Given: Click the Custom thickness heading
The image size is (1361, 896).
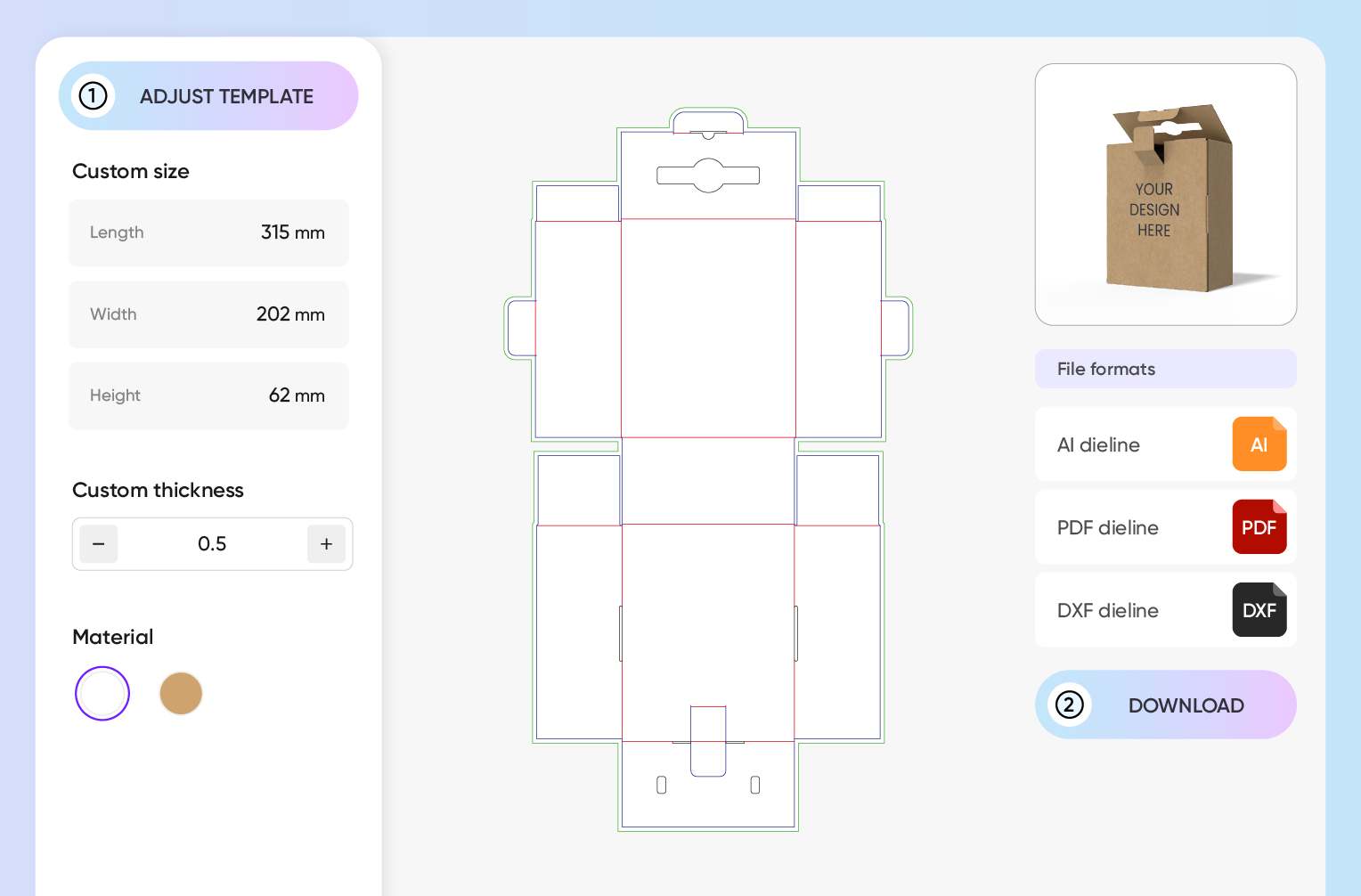Looking at the screenshot, I should 158,490.
